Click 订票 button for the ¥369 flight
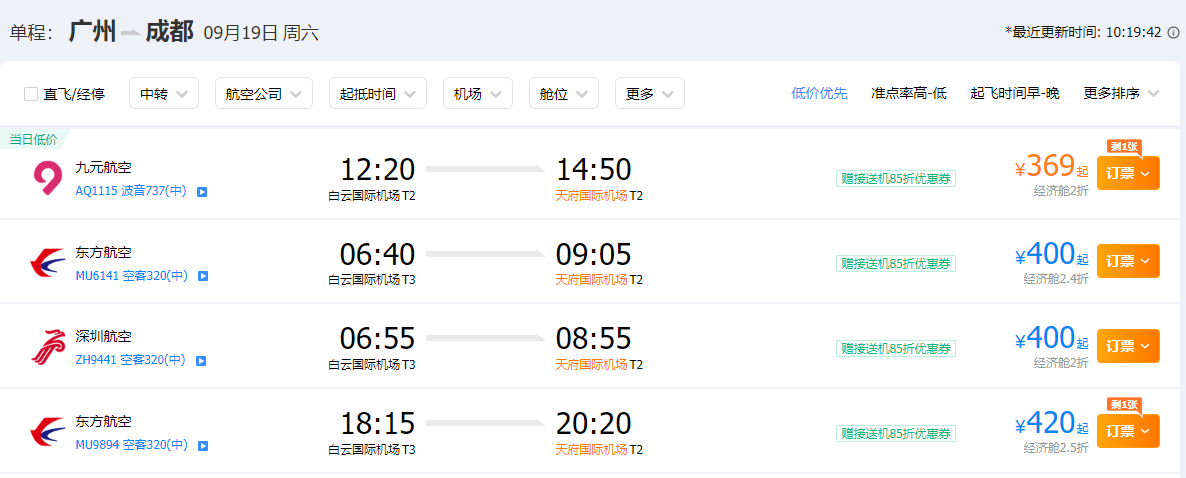1186x478 pixels. [1128, 173]
